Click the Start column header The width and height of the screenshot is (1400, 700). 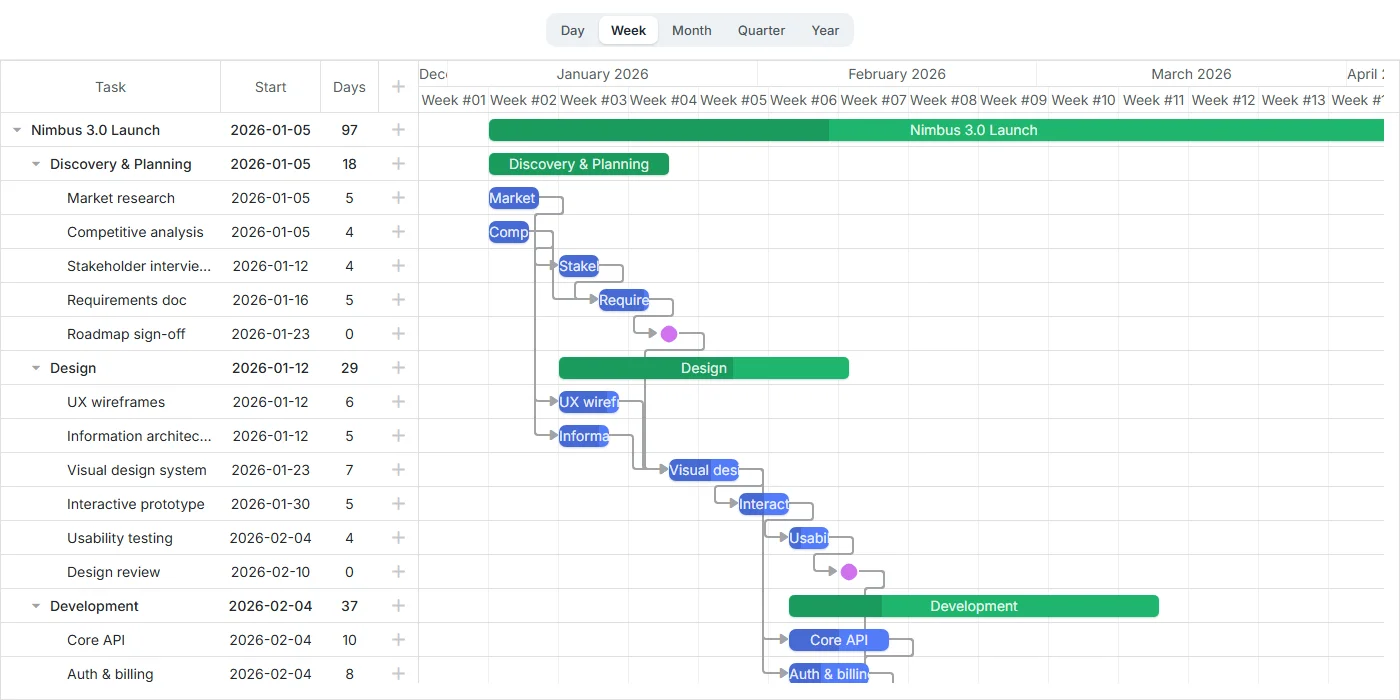[271, 87]
